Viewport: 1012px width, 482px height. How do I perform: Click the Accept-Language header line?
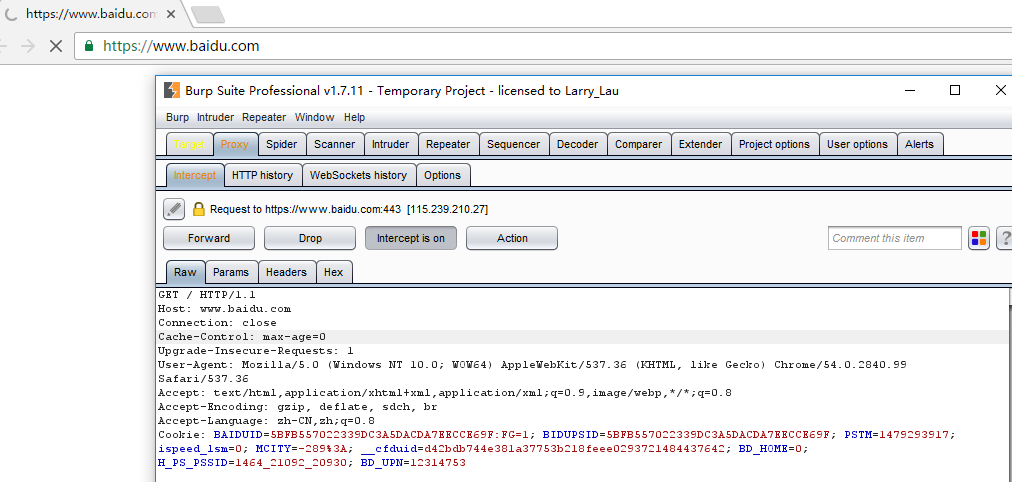(x=266, y=421)
